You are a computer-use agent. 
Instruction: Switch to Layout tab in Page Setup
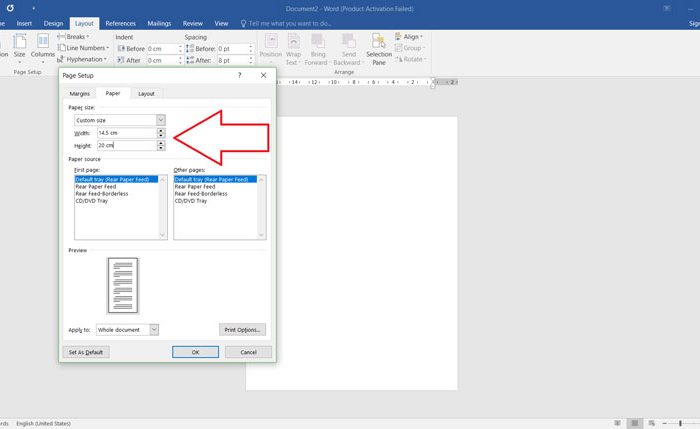(x=146, y=93)
